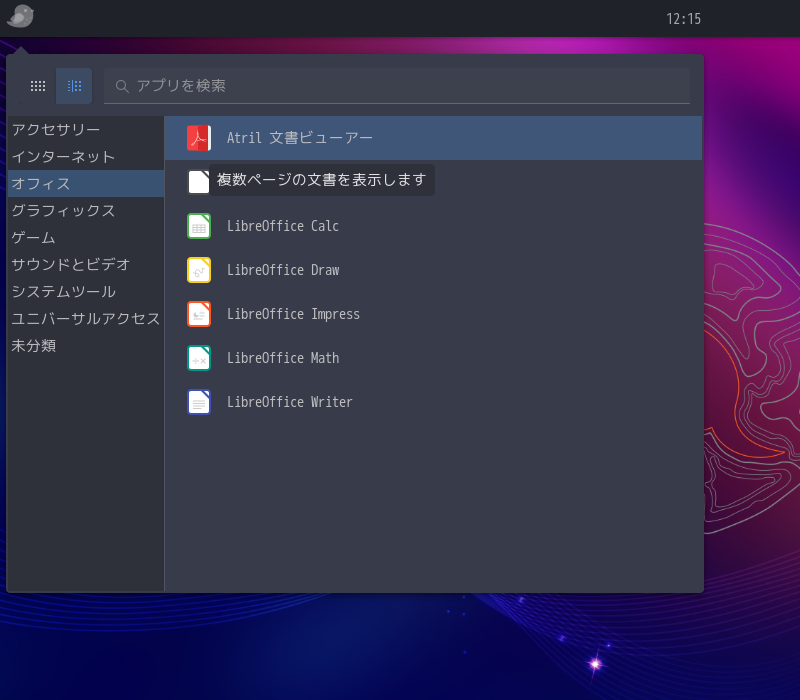Launch LibreOffice Writer blue icon
Screen dimensions: 800x700
(199, 402)
